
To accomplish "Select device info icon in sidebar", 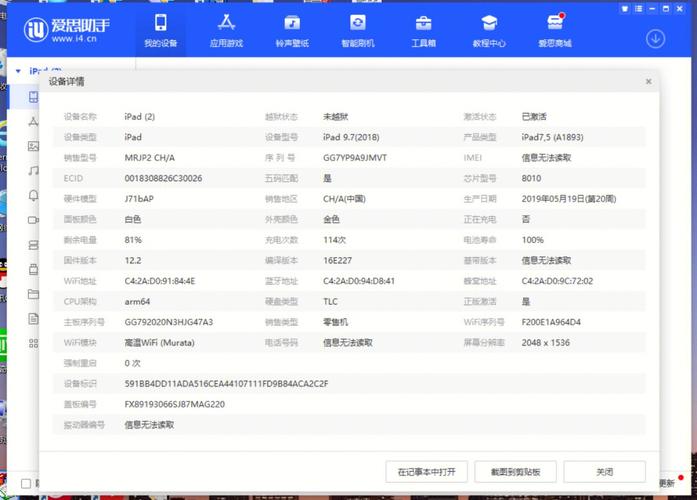I will 33,96.
